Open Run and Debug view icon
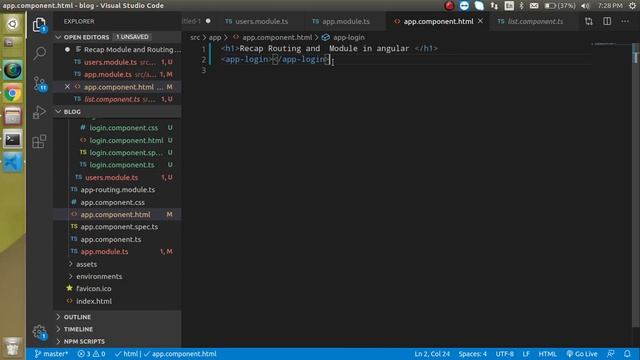The height and width of the screenshot is (360, 640). [x=39, y=112]
